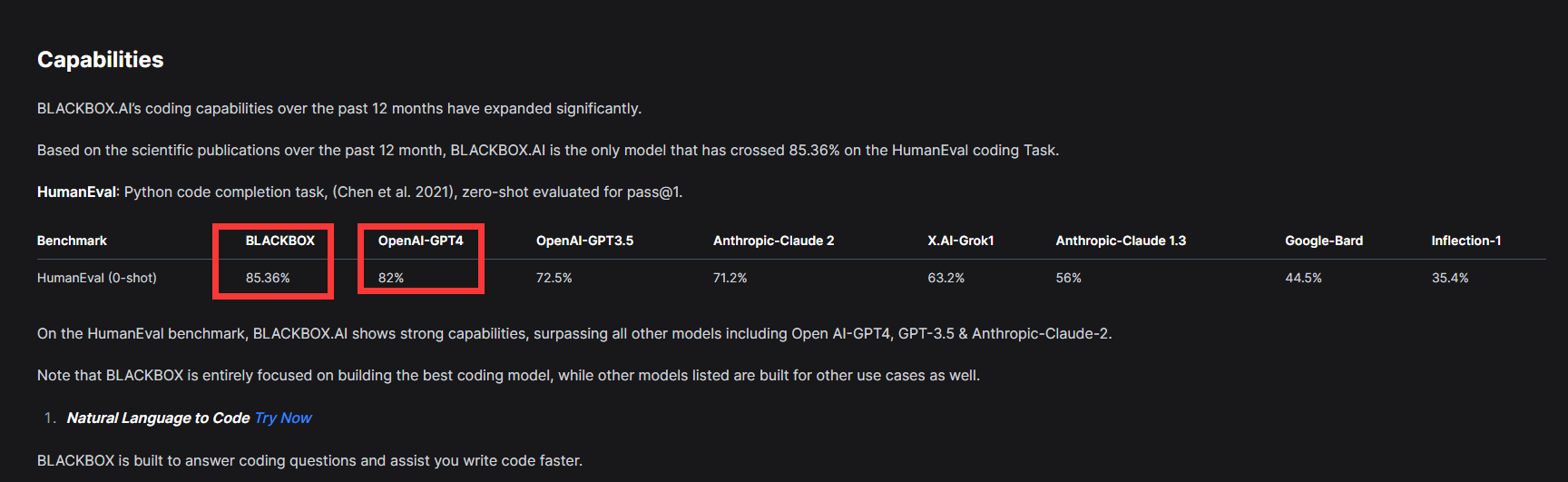Screen dimensions: 1568x482
Task: Click the 35.4% score cell
Action: click(1450, 278)
